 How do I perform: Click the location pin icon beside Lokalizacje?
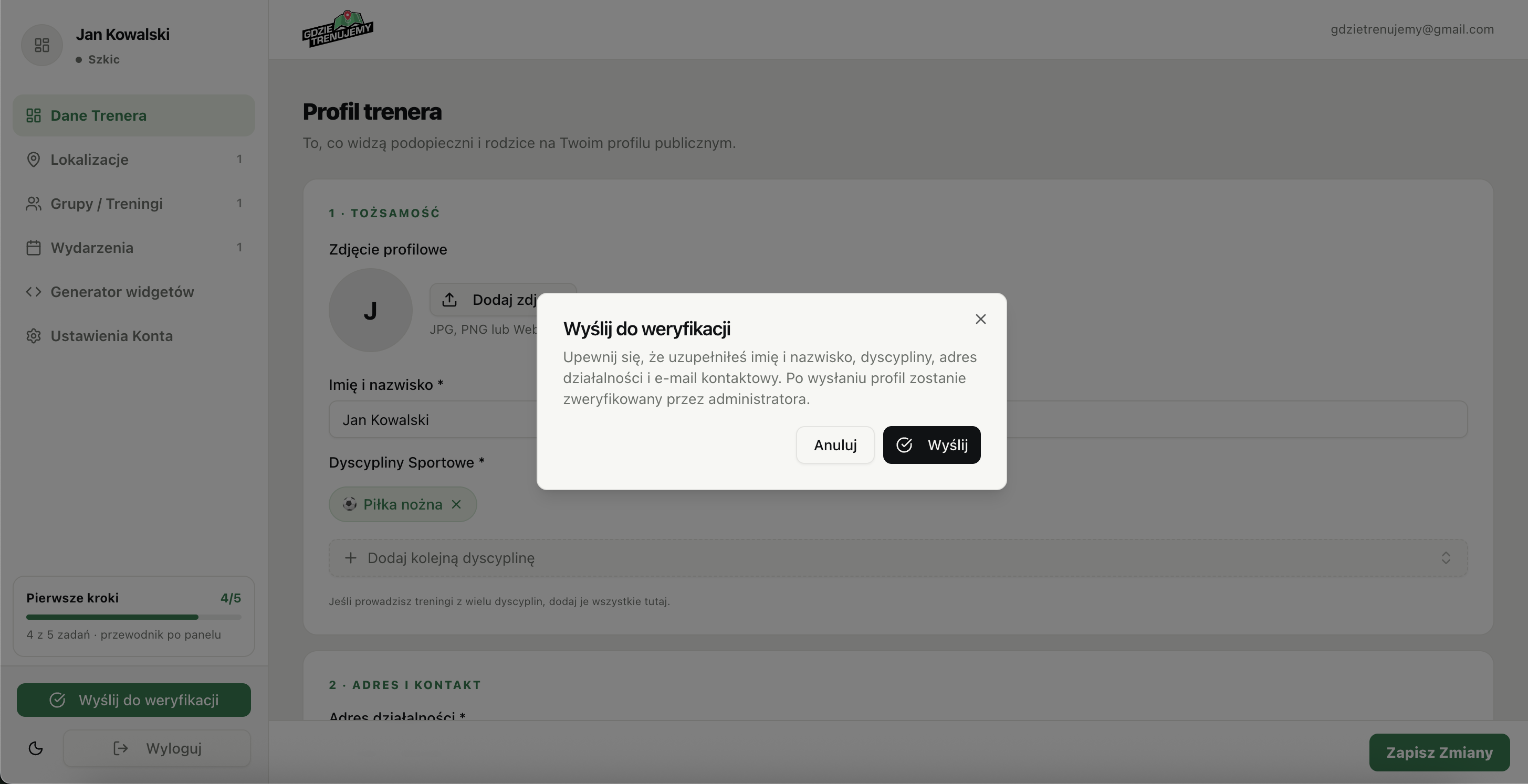33,160
